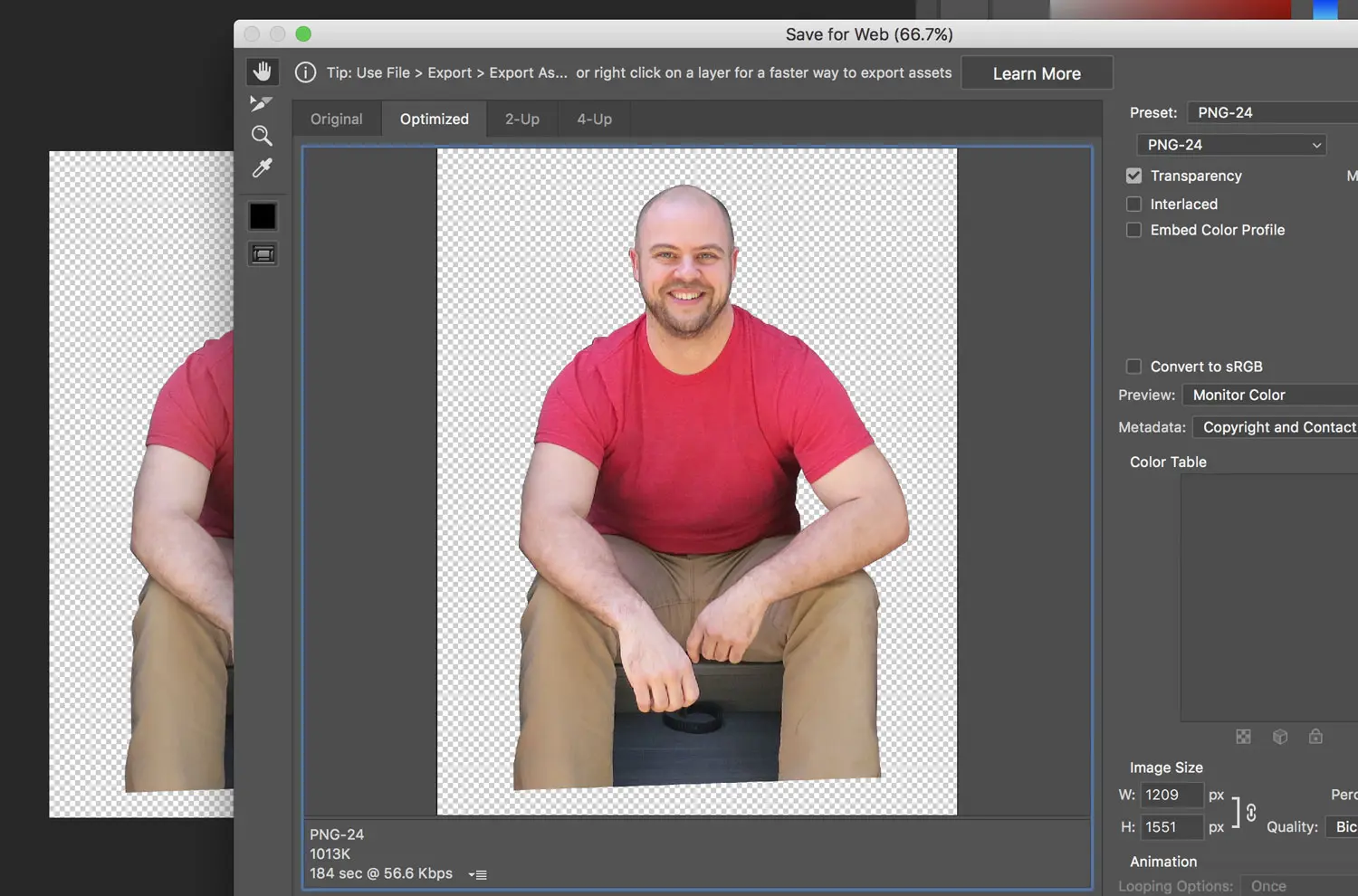Open the preview connection speed menu icon

pyautogui.click(x=478, y=874)
